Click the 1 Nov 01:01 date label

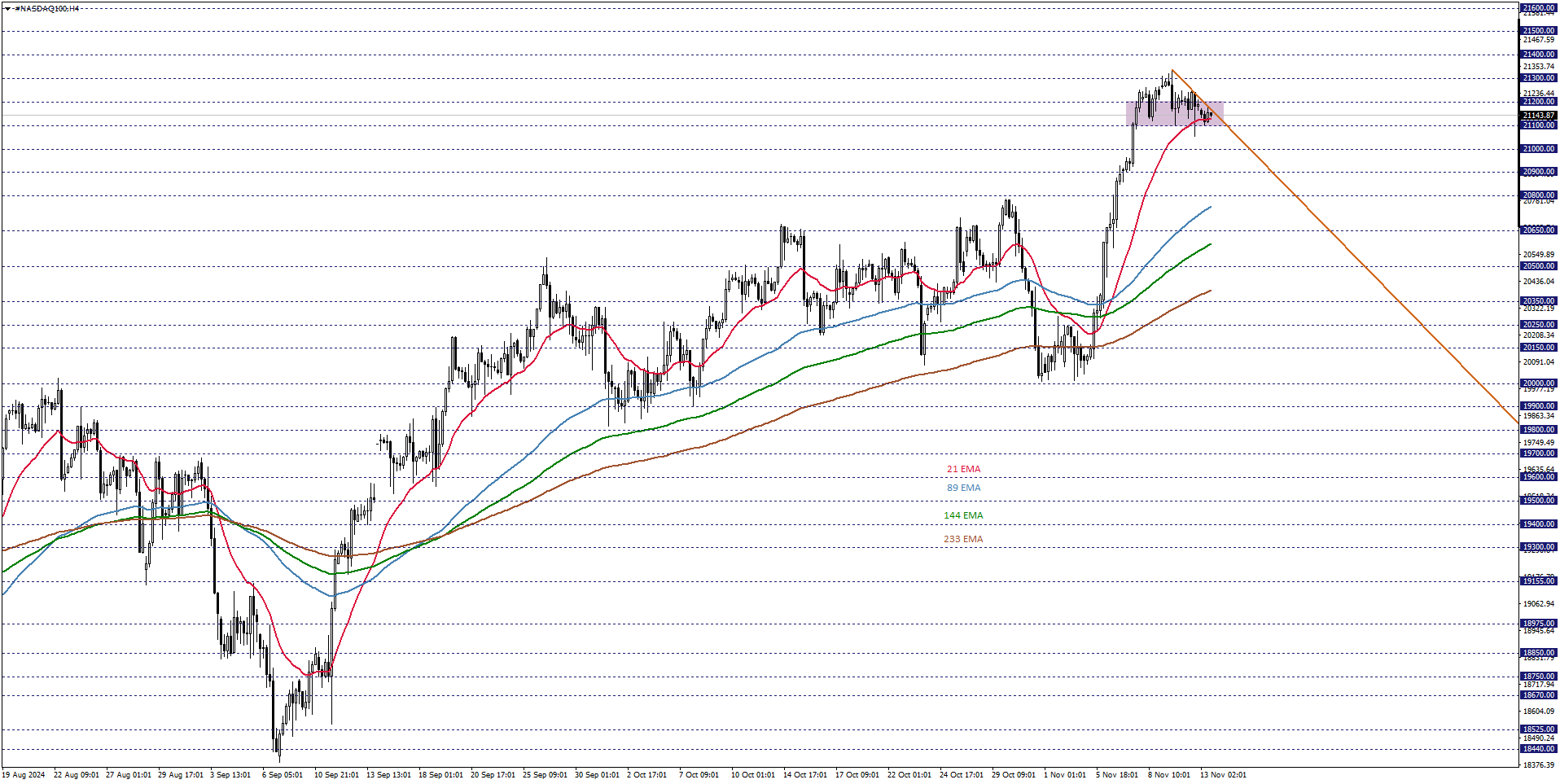tap(1065, 775)
